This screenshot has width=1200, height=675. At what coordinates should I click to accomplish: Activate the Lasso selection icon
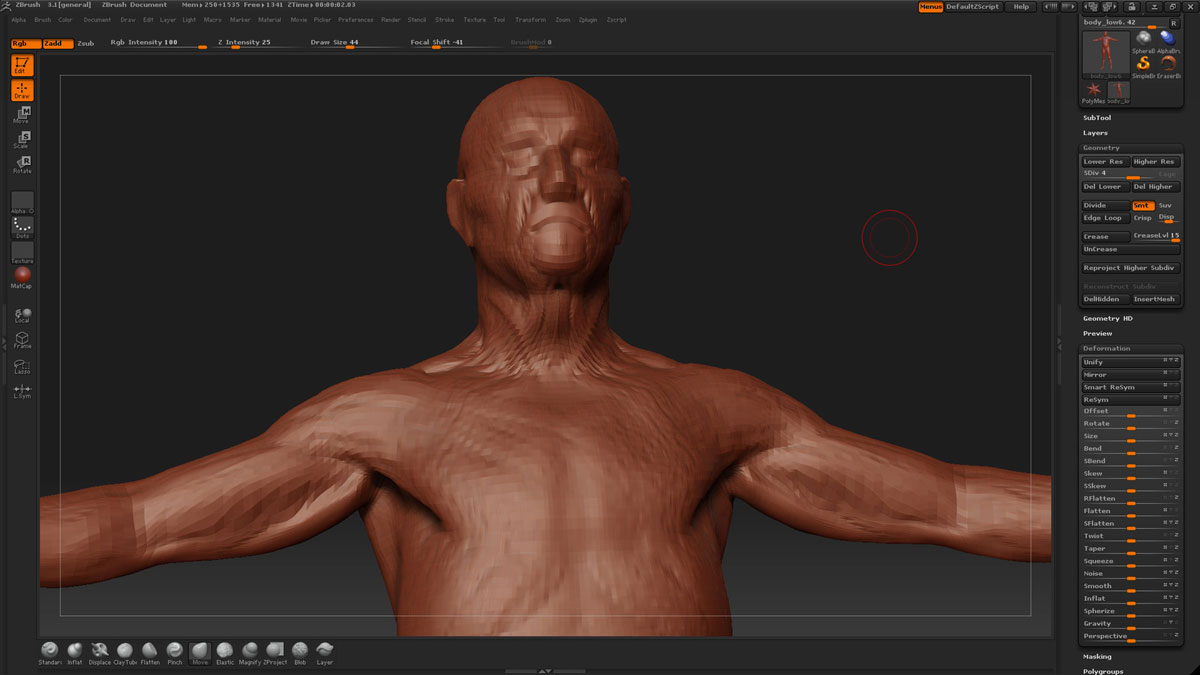click(22, 365)
